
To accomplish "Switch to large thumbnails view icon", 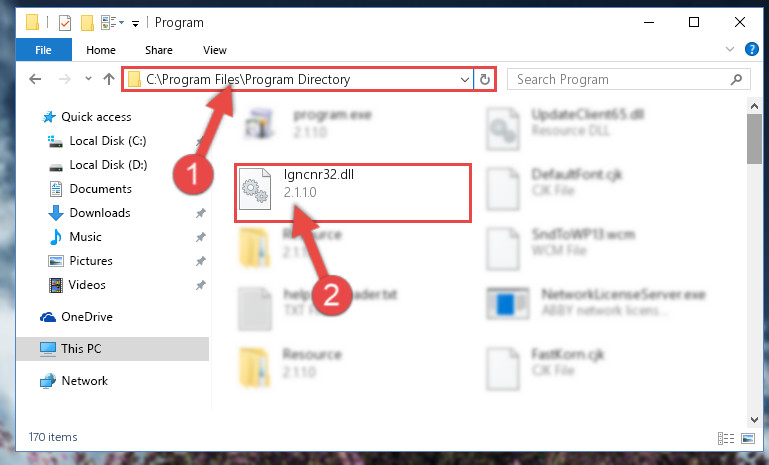I will click(x=748, y=438).
